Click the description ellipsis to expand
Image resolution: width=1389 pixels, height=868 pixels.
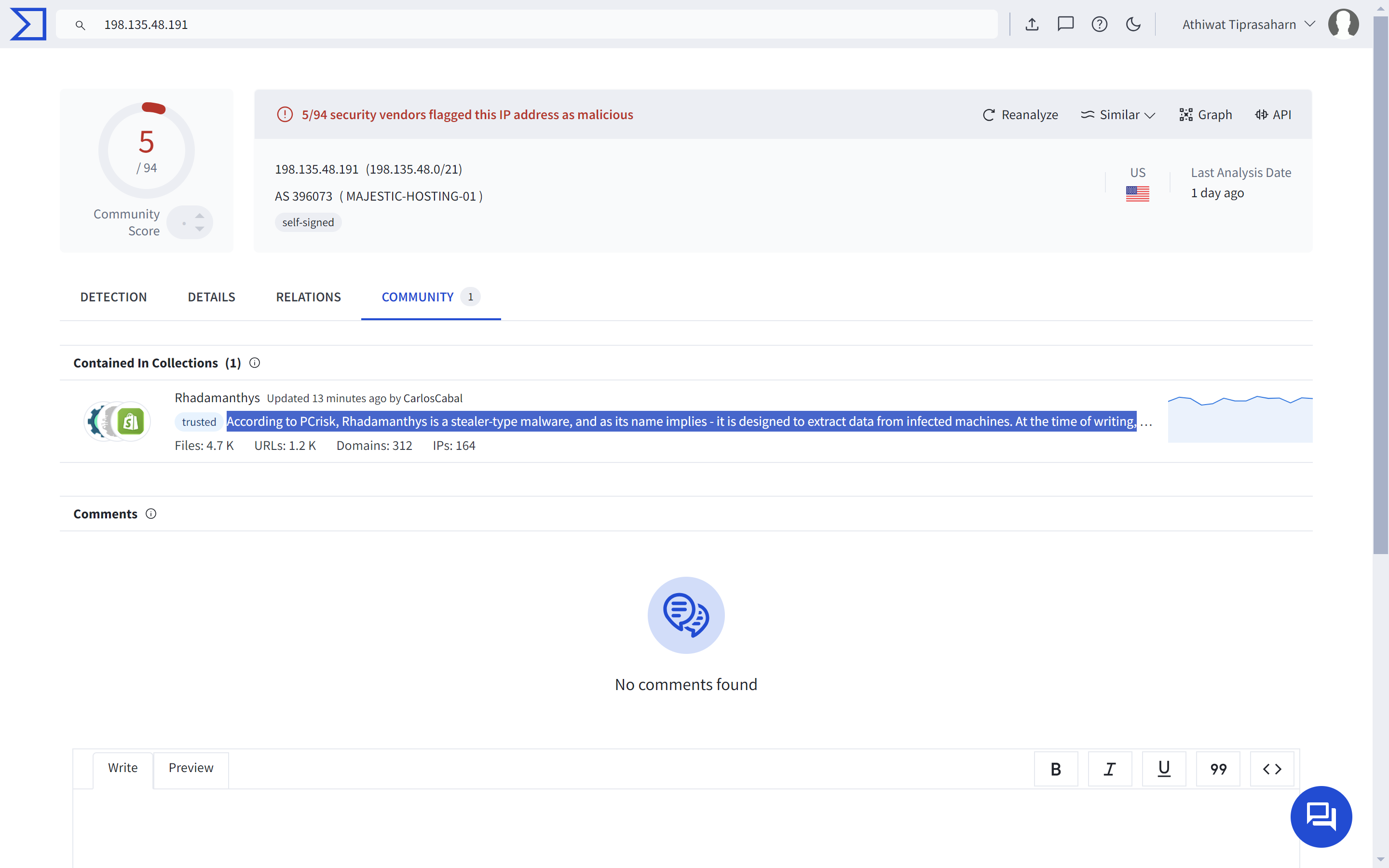point(1145,424)
